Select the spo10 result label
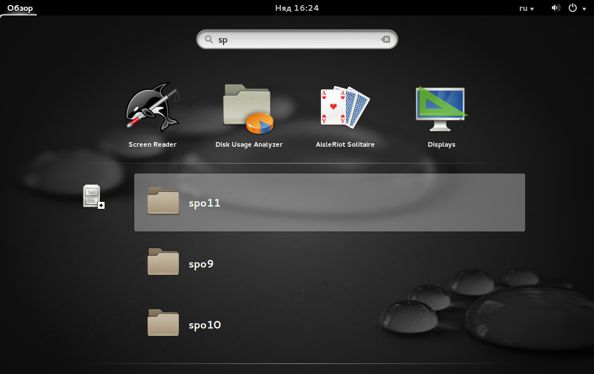The height and width of the screenshot is (374, 594). [205, 325]
